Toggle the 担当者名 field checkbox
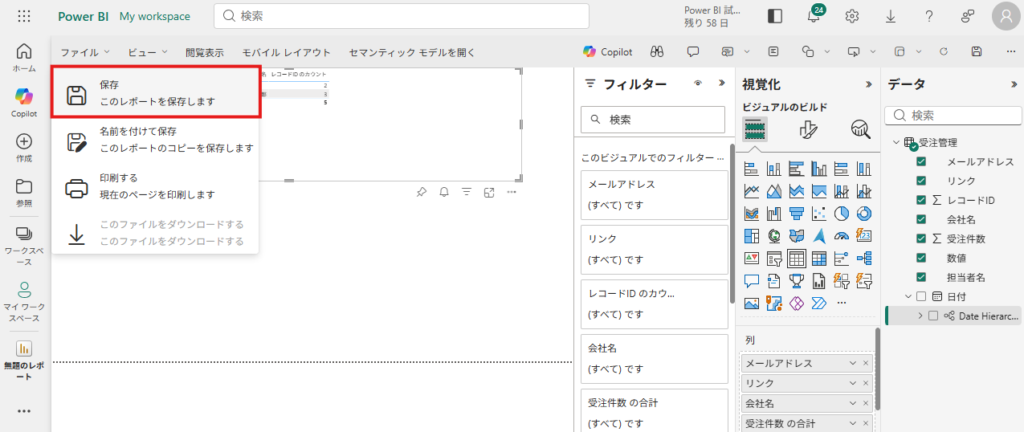Screen dimensions: 1024x432 tap(921, 276)
